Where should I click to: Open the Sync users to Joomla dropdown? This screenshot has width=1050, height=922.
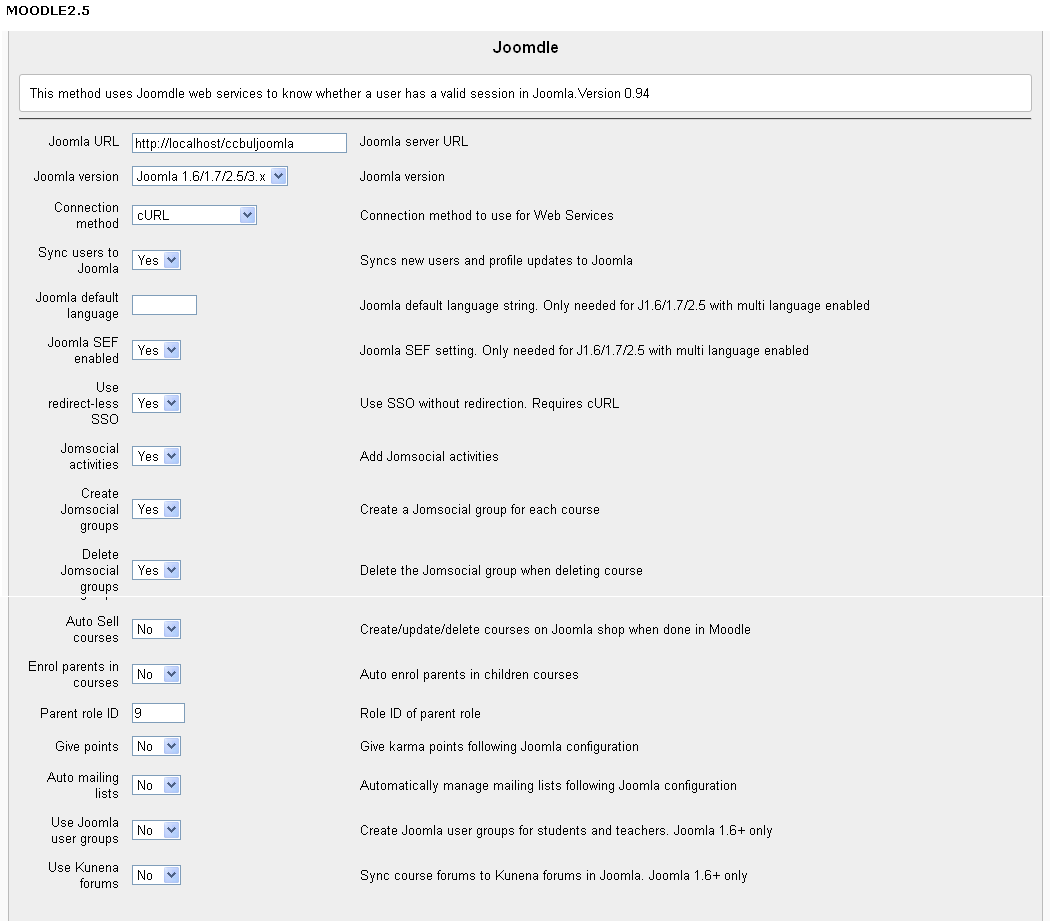coord(156,260)
